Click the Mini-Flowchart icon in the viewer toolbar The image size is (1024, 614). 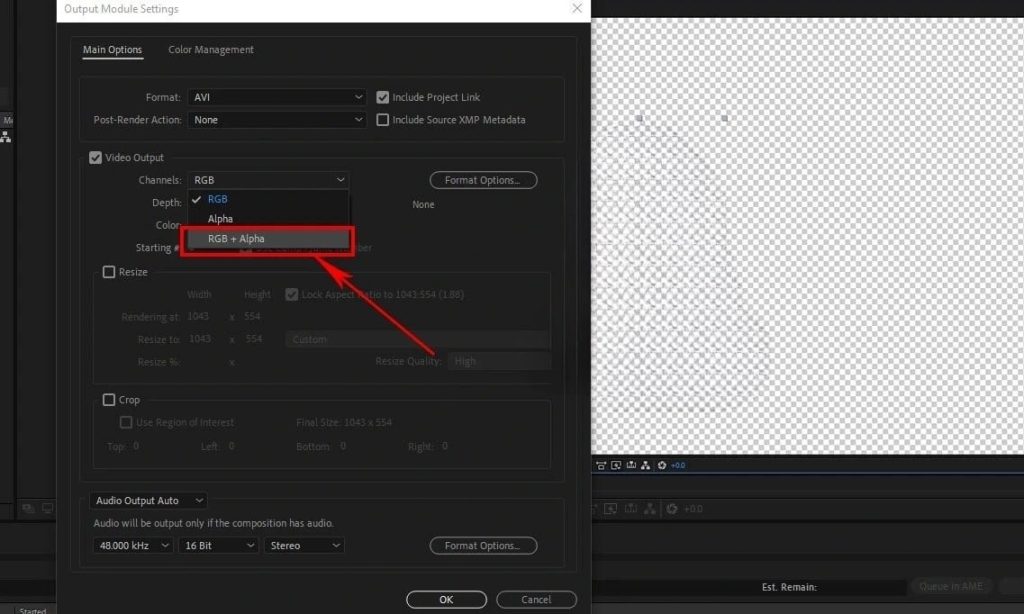tap(646, 465)
